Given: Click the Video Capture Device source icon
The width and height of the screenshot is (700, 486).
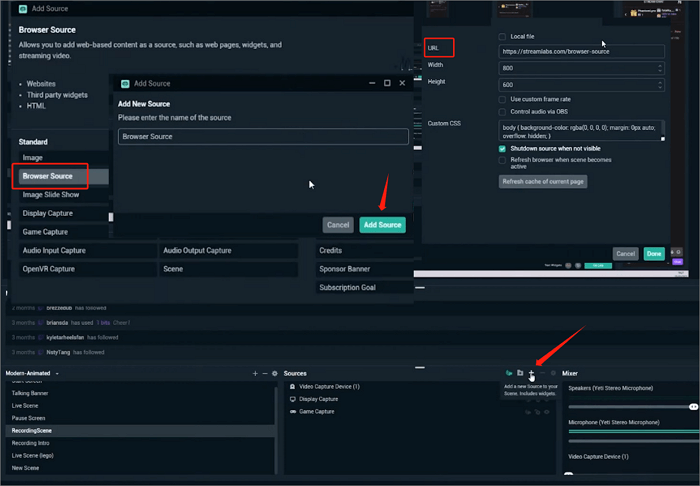Looking at the screenshot, I should coord(291,386).
